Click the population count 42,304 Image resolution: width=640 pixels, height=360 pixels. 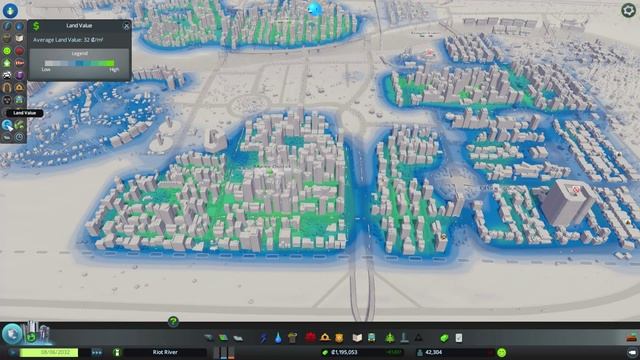[x=433, y=352]
